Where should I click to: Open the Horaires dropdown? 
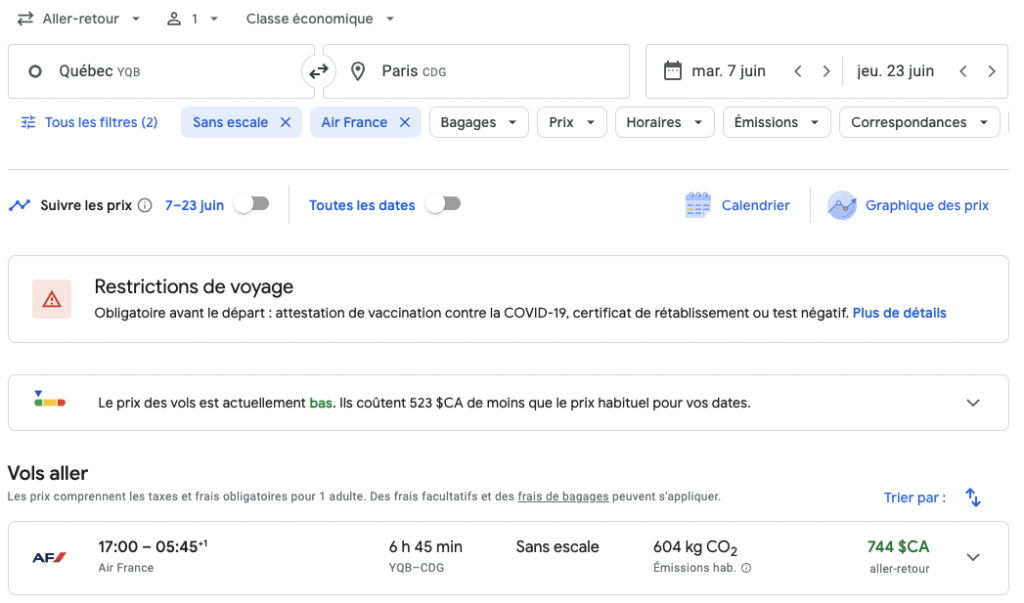[664, 121]
